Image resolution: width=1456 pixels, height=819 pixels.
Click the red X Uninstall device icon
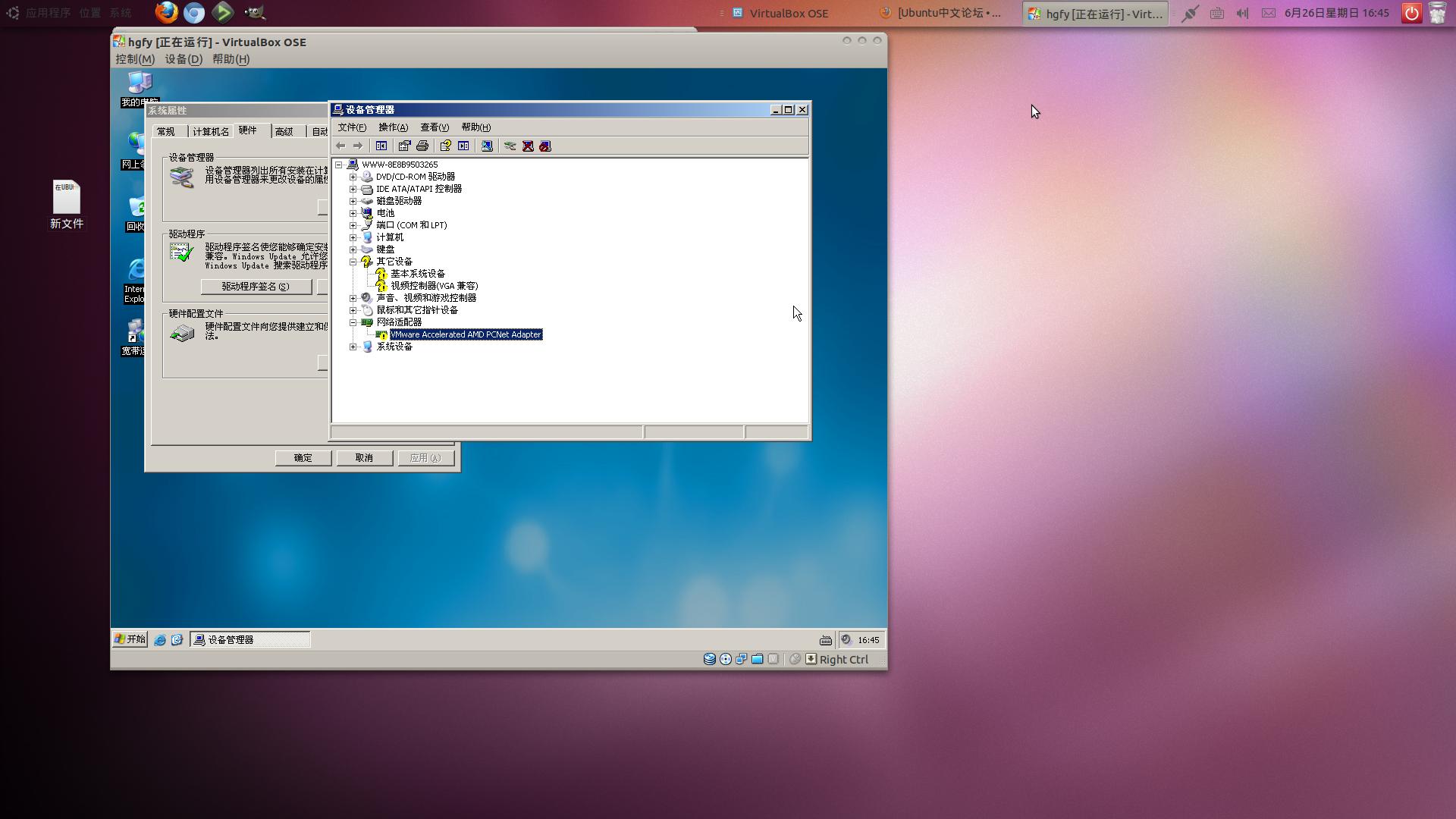tap(528, 146)
